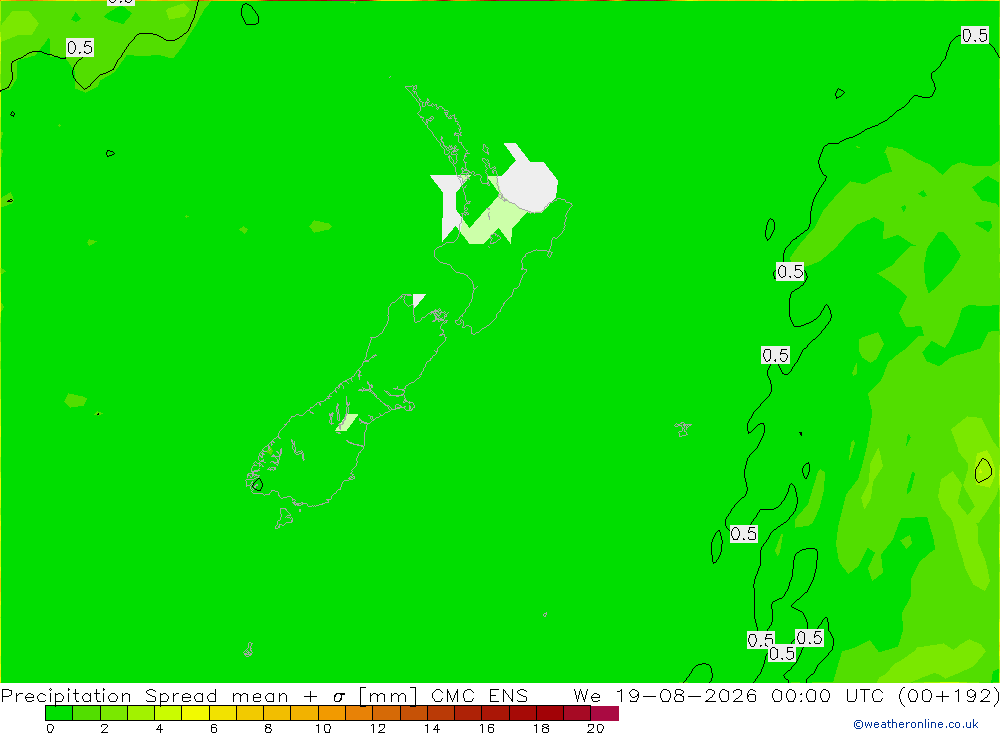This screenshot has width=1000, height=733.
Task: Click the crimson swatch at legend value 20
Action: [x=605, y=713]
